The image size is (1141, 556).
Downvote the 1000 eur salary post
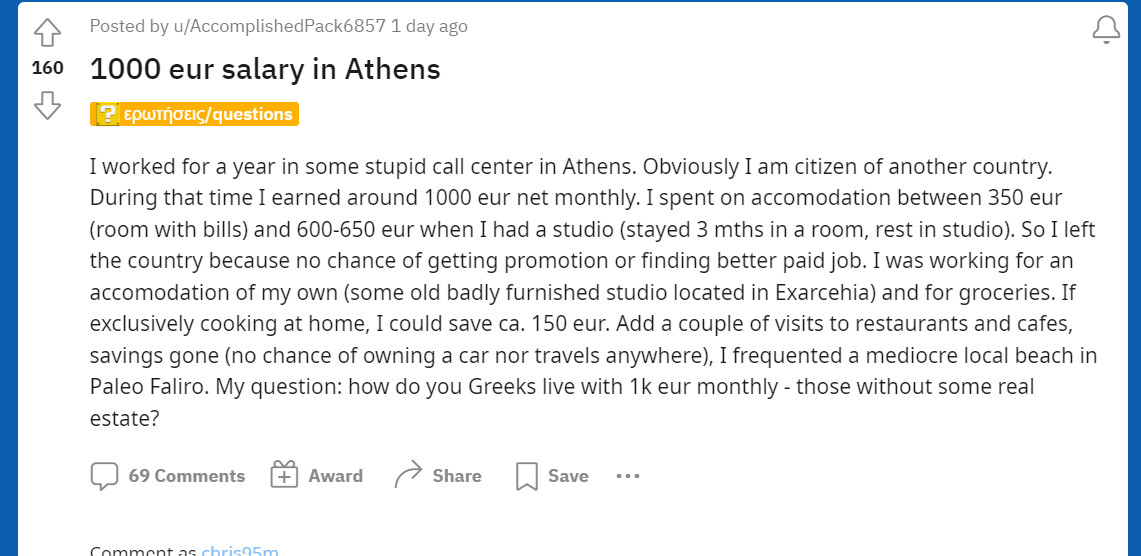tap(47, 105)
